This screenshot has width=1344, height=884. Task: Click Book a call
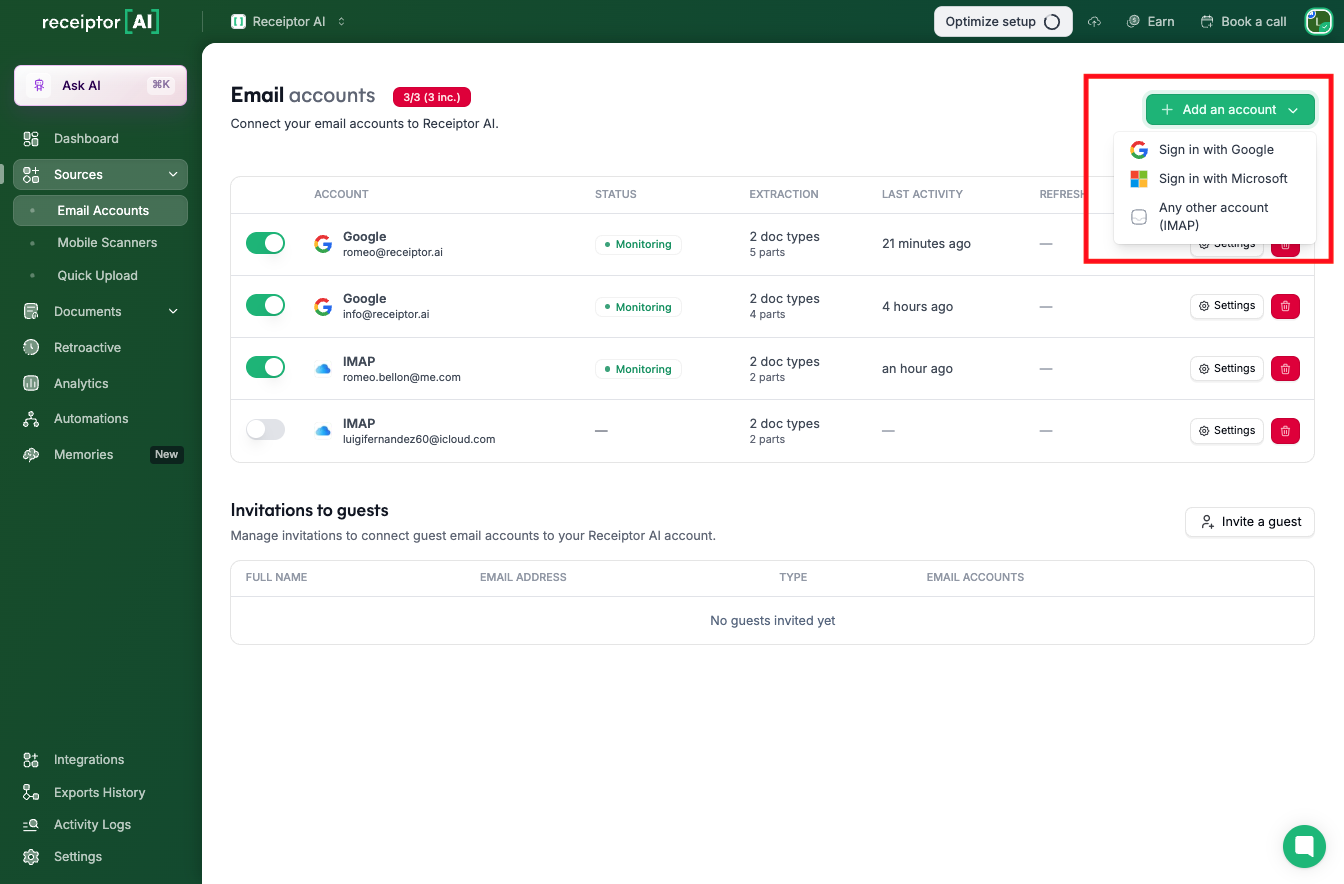[1243, 22]
